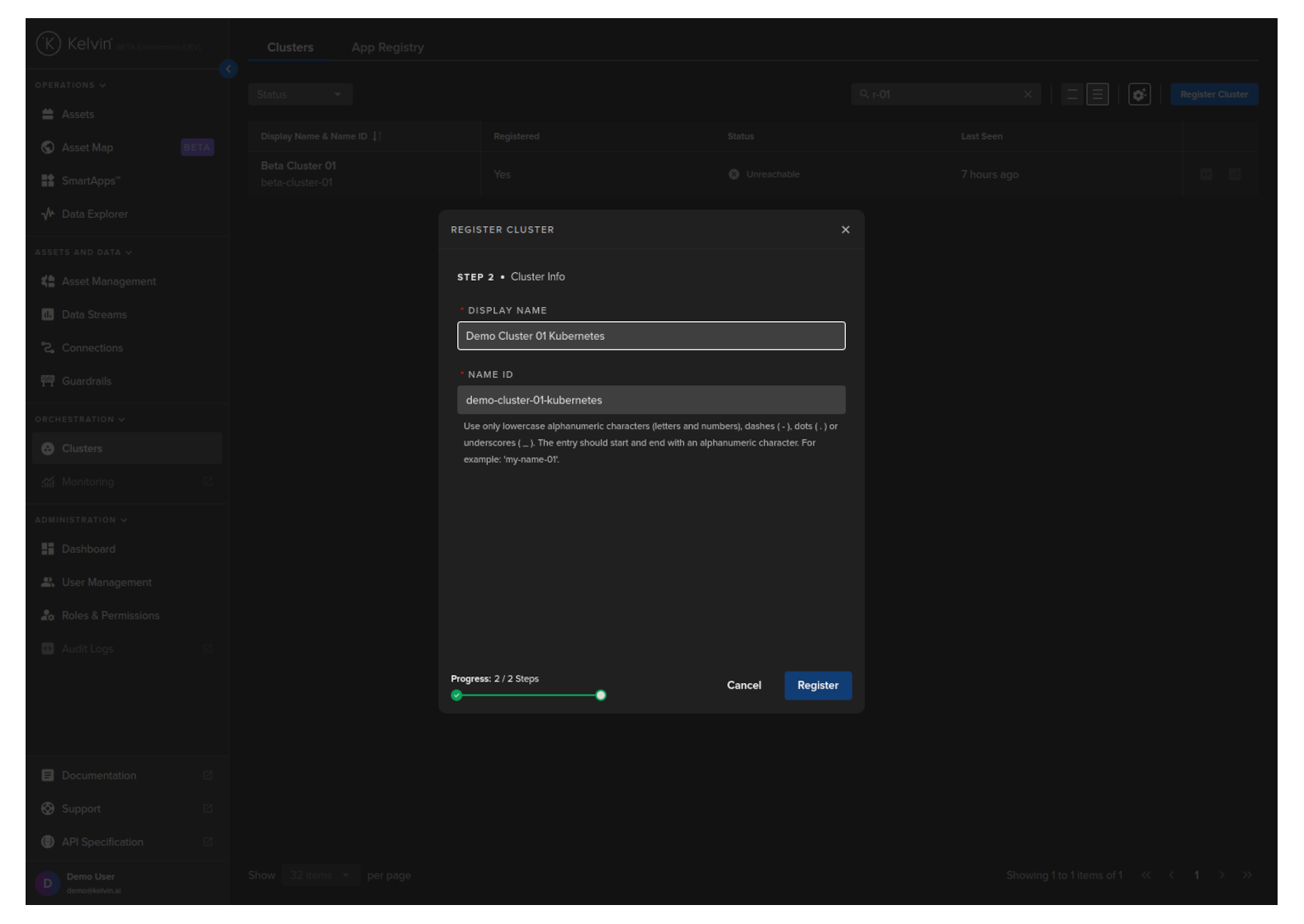Click the Name ID input field
1304x924 pixels.
(x=650, y=400)
